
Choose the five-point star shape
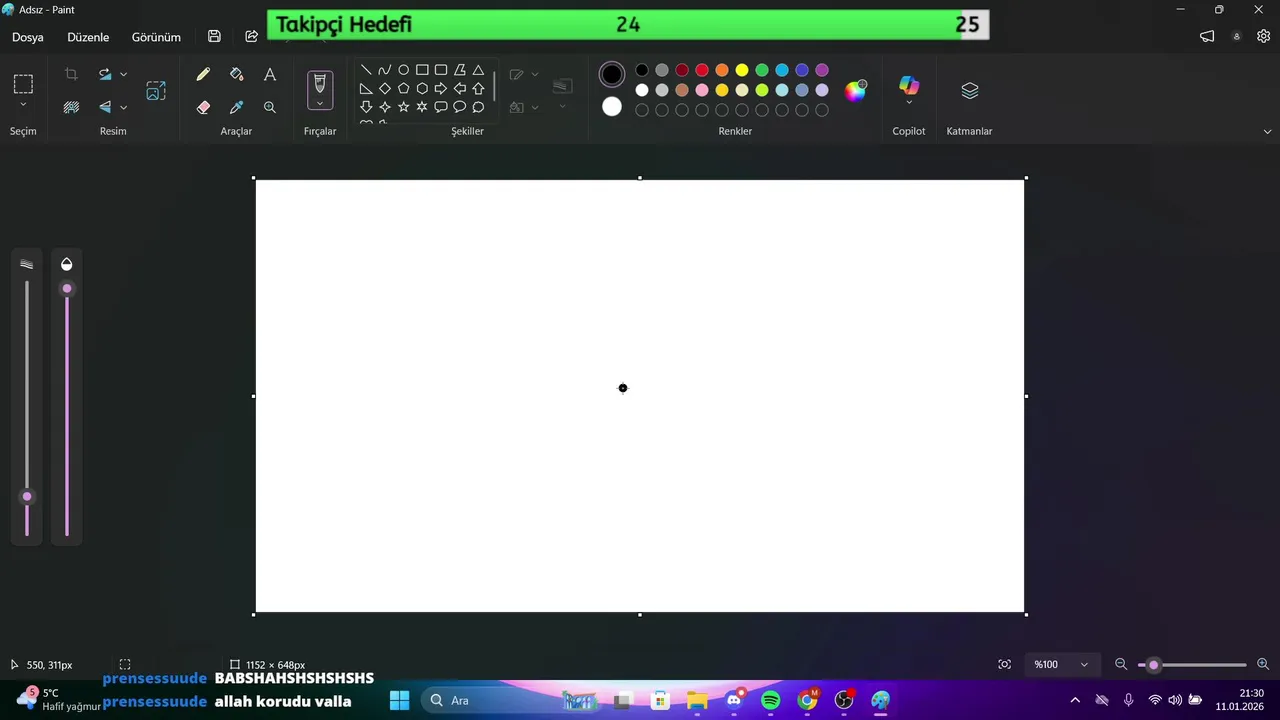(403, 107)
